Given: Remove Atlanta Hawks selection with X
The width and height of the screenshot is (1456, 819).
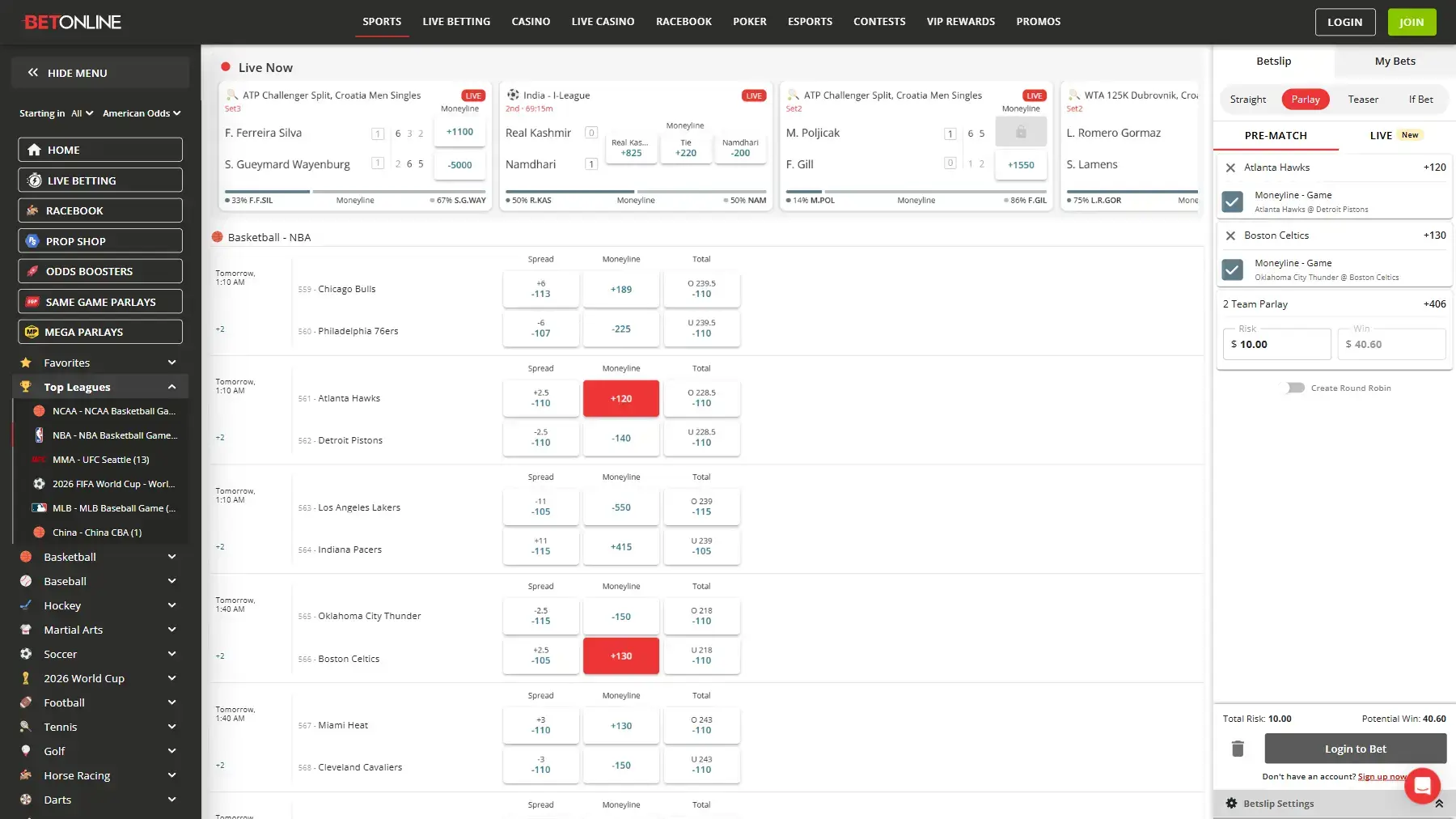Looking at the screenshot, I should pos(1230,168).
